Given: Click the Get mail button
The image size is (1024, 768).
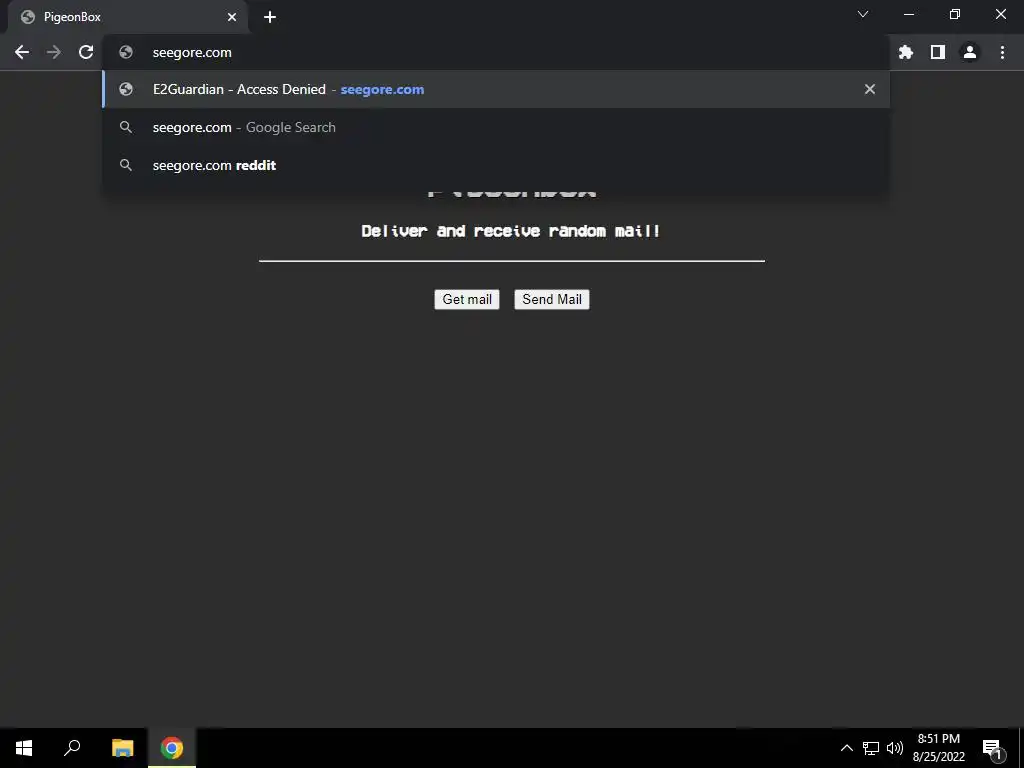Looking at the screenshot, I should (x=467, y=299).
